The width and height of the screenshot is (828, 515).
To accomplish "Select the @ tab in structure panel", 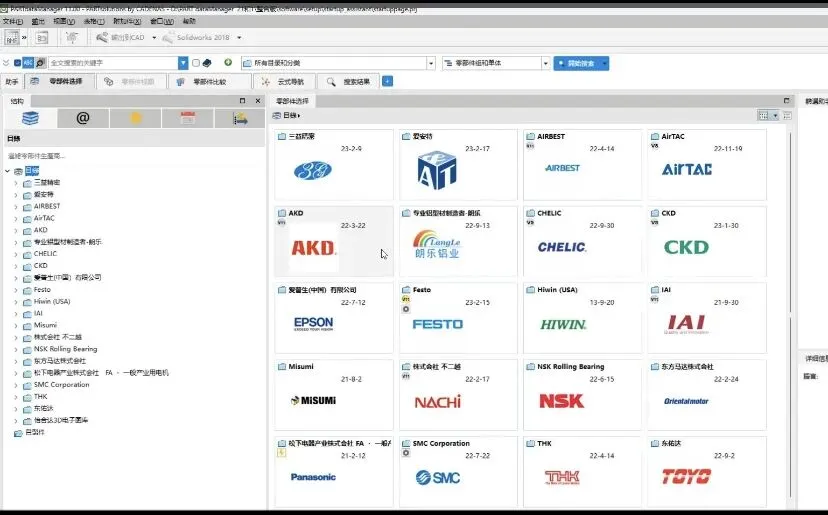I will coord(83,118).
